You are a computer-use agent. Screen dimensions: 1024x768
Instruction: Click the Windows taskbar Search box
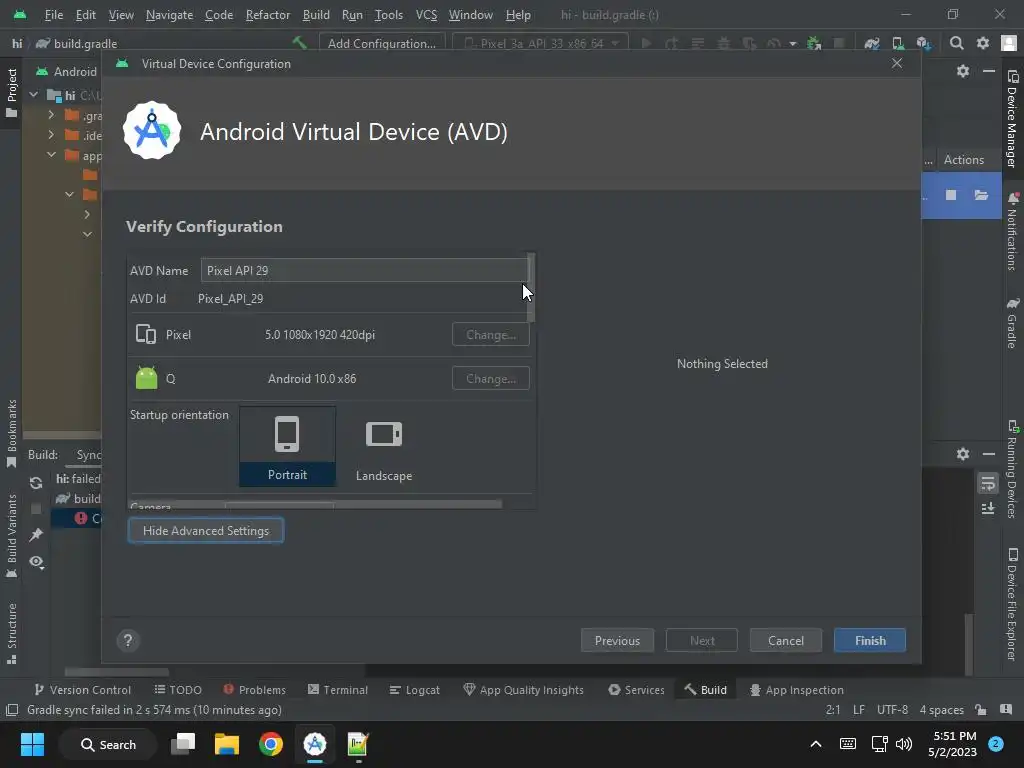point(108,744)
